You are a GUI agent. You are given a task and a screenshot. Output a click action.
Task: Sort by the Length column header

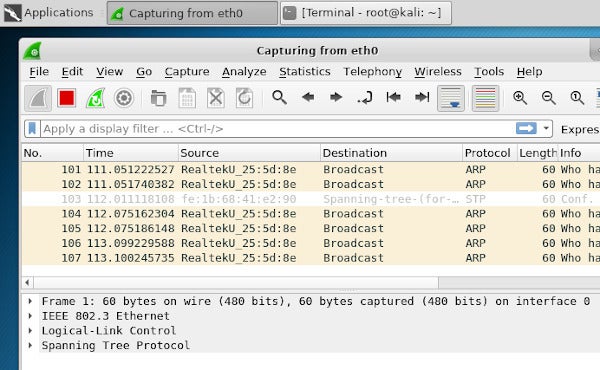[x=538, y=153]
